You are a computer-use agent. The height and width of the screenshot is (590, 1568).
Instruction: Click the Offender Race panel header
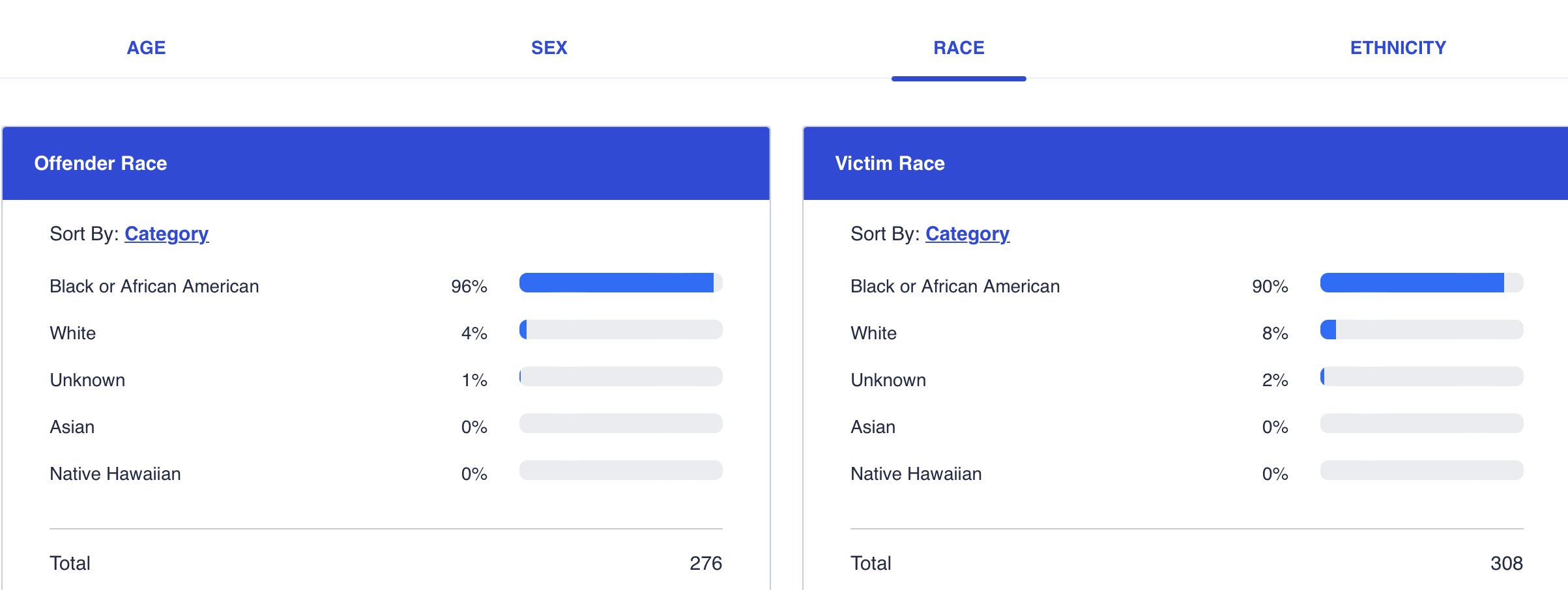tap(386, 163)
